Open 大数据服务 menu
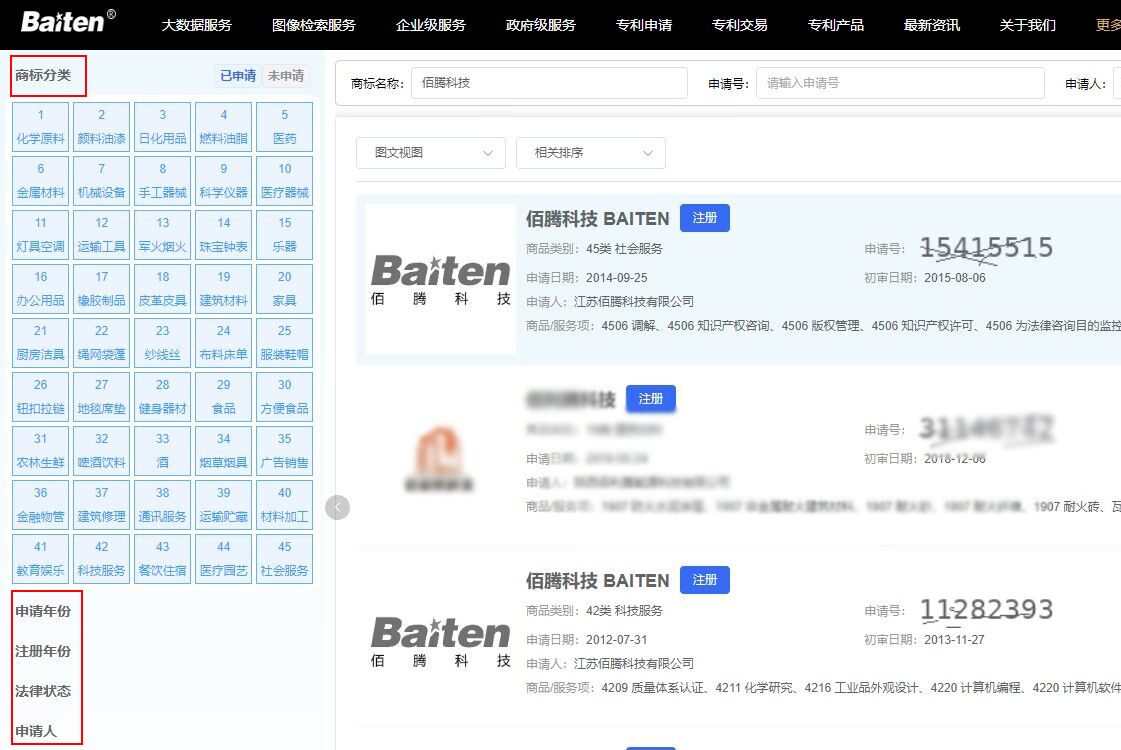Image resolution: width=1121 pixels, height=750 pixels. coord(197,25)
